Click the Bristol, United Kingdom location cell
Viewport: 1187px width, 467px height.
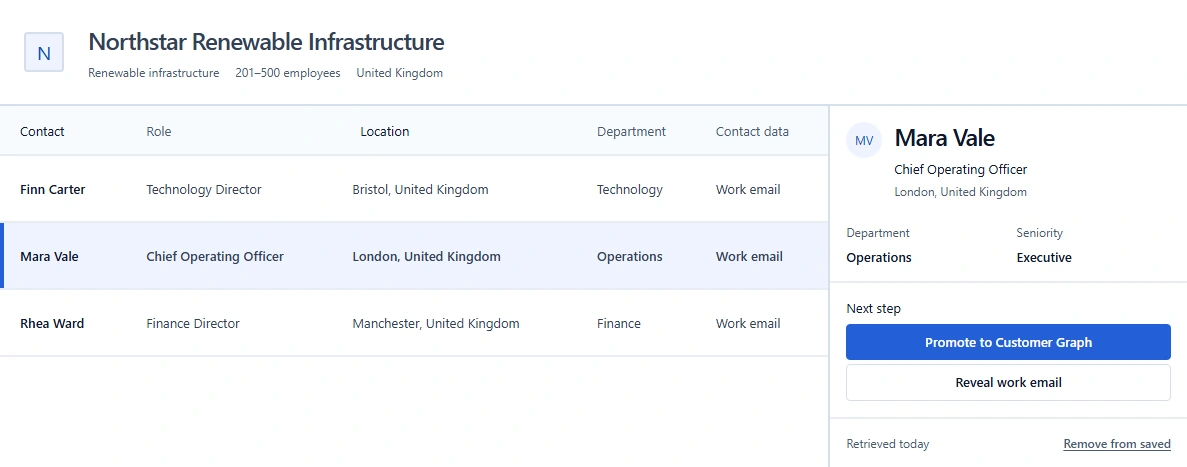click(420, 189)
